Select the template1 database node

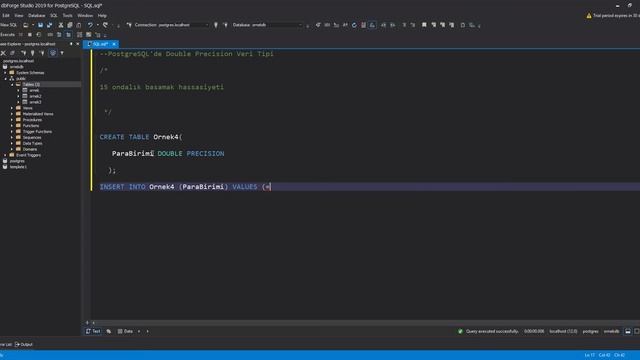18,167
